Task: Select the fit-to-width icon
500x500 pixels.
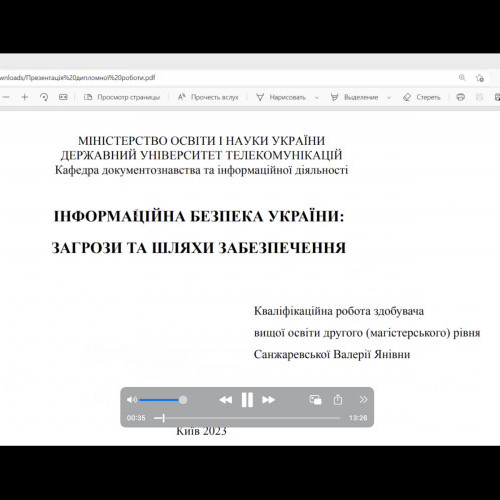Action: [x=63, y=97]
